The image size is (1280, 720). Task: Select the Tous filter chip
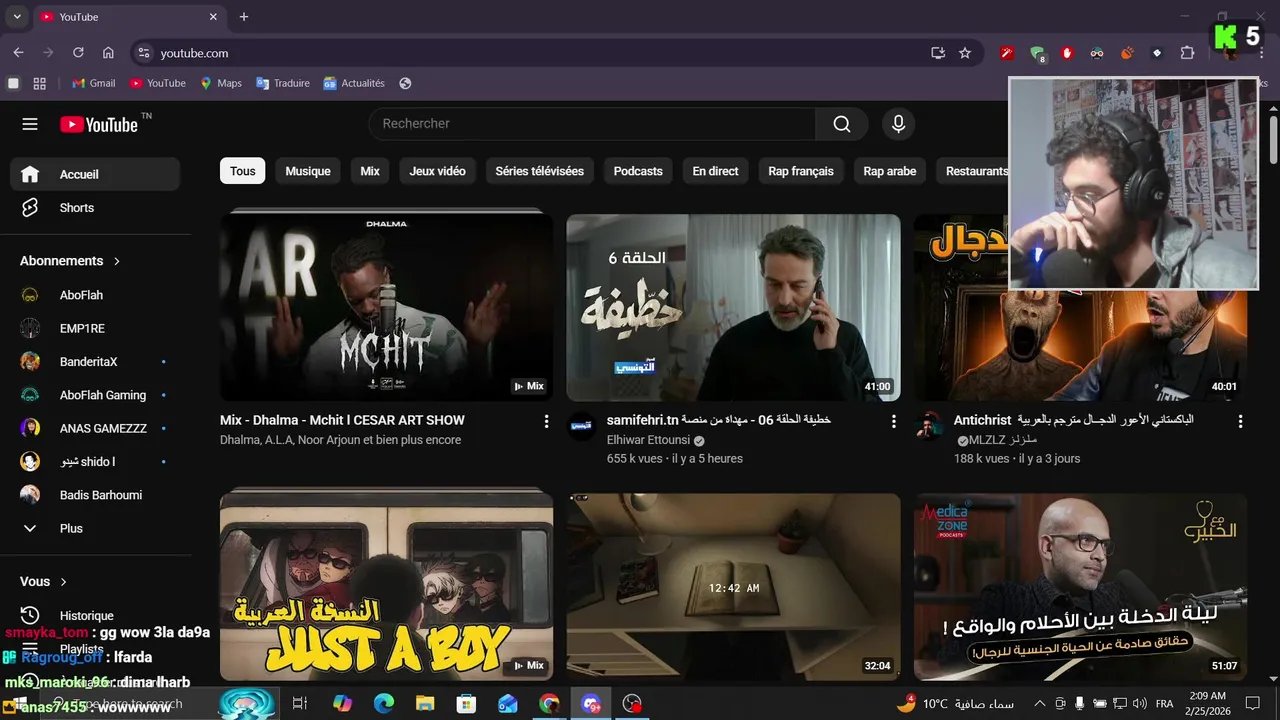242,171
